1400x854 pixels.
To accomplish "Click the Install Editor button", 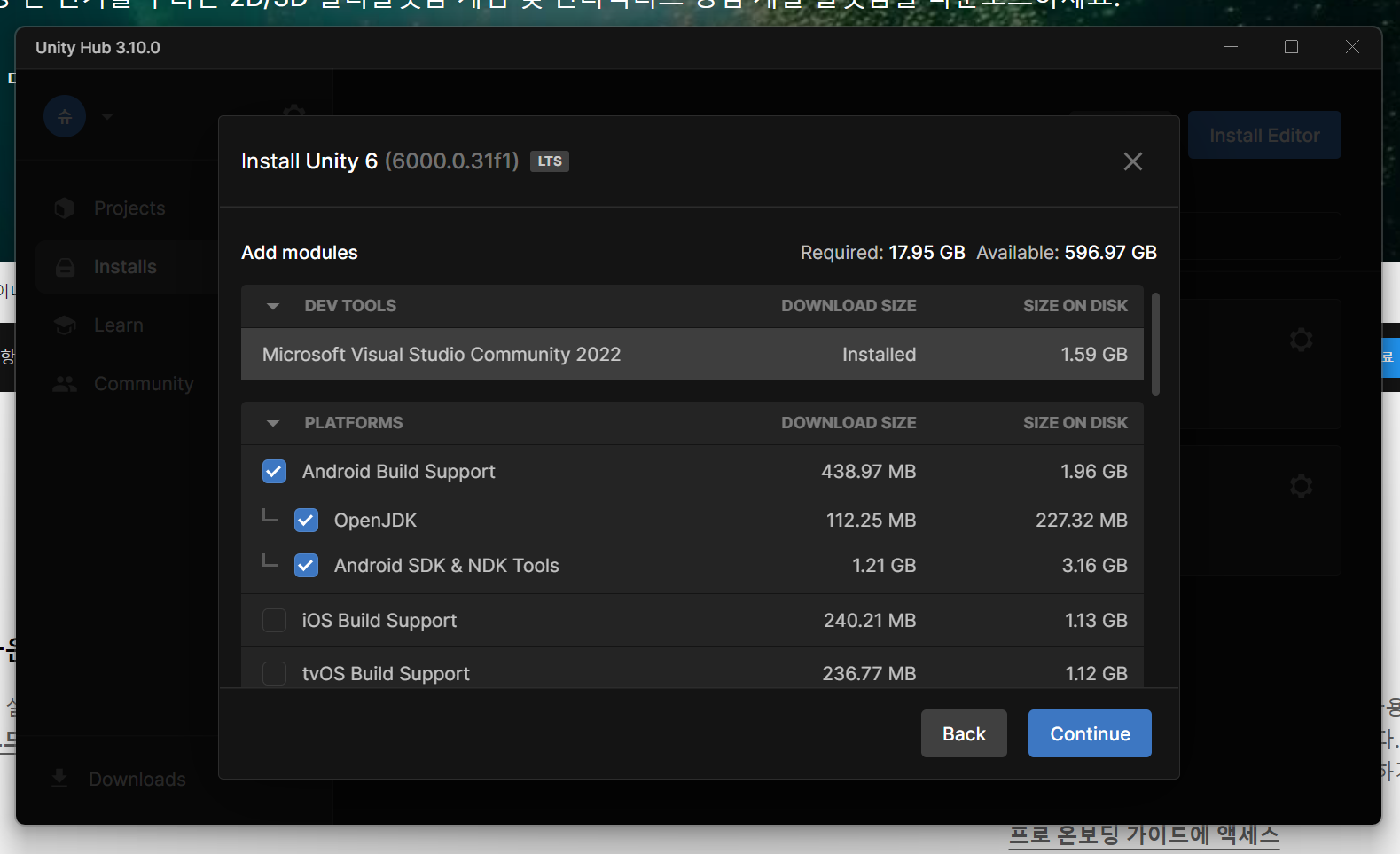I will pyautogui.click(x=1264, y=135).
